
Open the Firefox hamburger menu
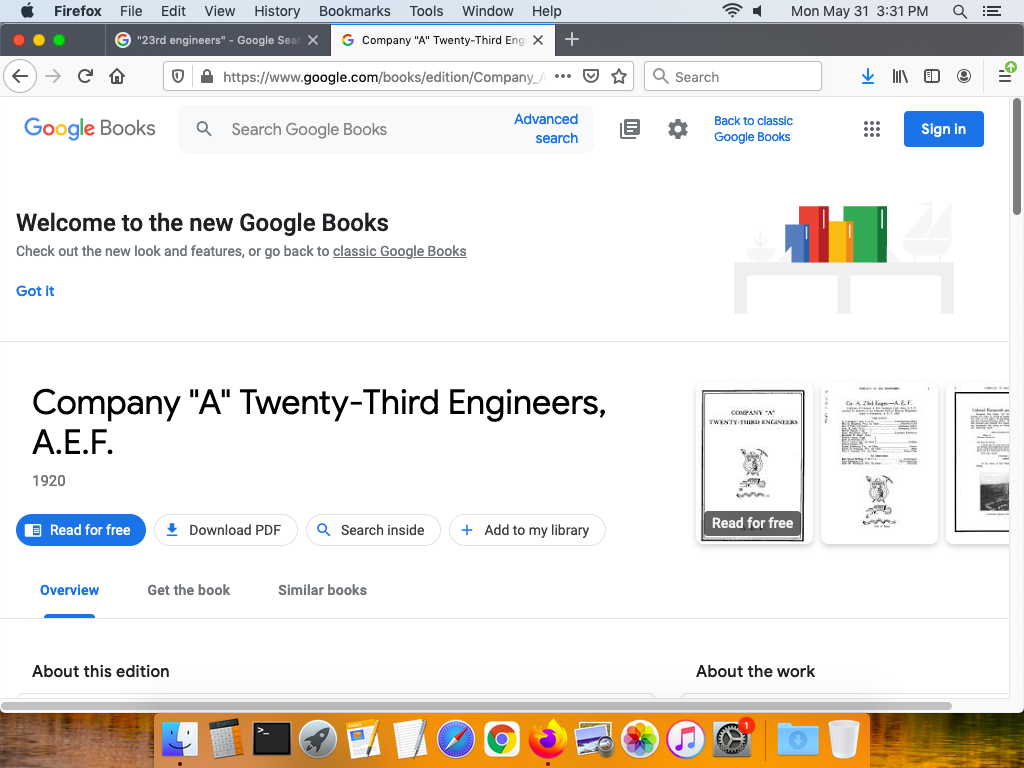click(x=1005, y=77)
